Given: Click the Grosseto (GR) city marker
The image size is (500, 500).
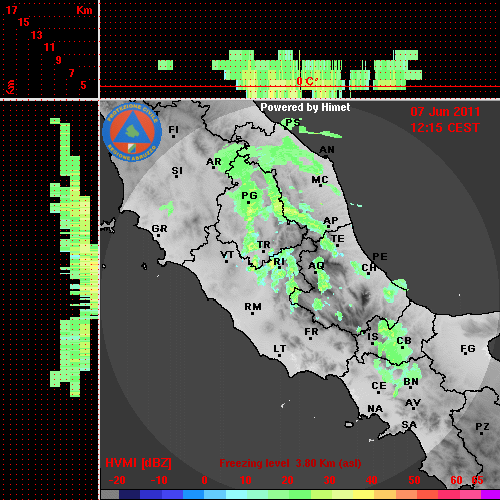Looking at the screenshot, I should coord(159,235).
